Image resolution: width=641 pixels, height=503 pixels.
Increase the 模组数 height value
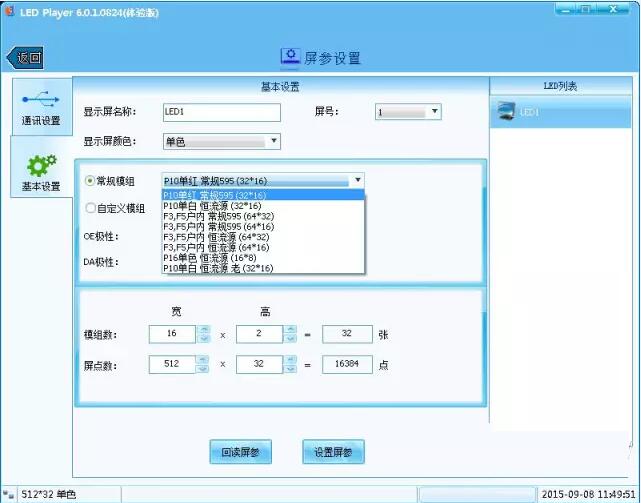coord(290,330)
